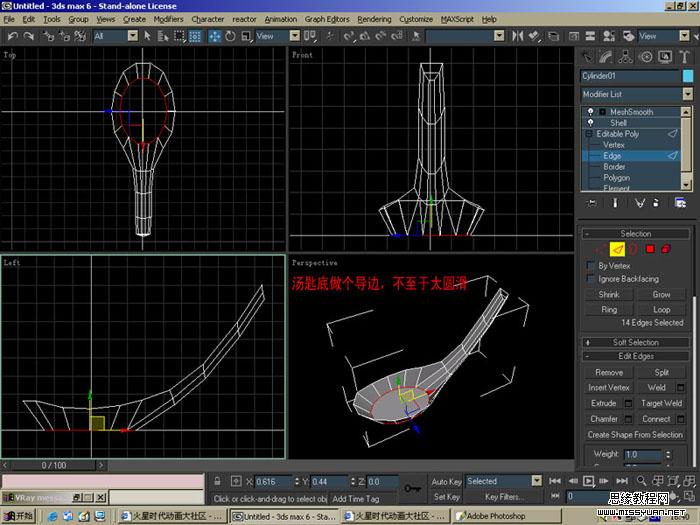Open the Create menu

click(x=134, y=19)
